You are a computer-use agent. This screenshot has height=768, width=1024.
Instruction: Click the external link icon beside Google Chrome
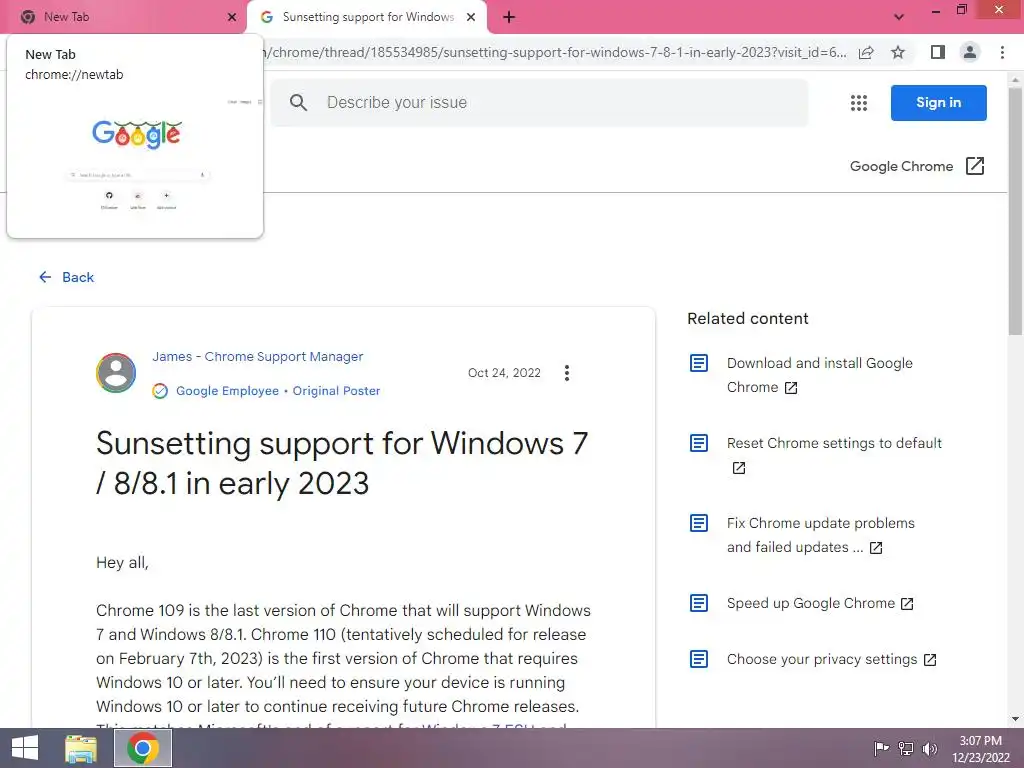pos(975,166)
